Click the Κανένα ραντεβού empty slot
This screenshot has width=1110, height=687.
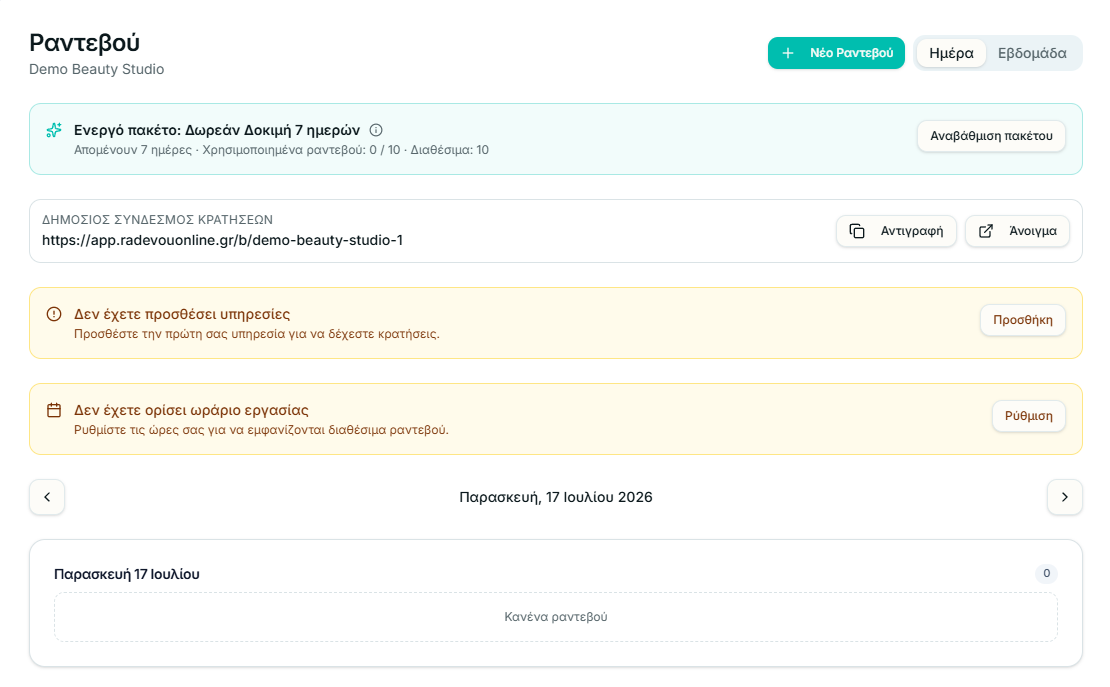[556, 617]
